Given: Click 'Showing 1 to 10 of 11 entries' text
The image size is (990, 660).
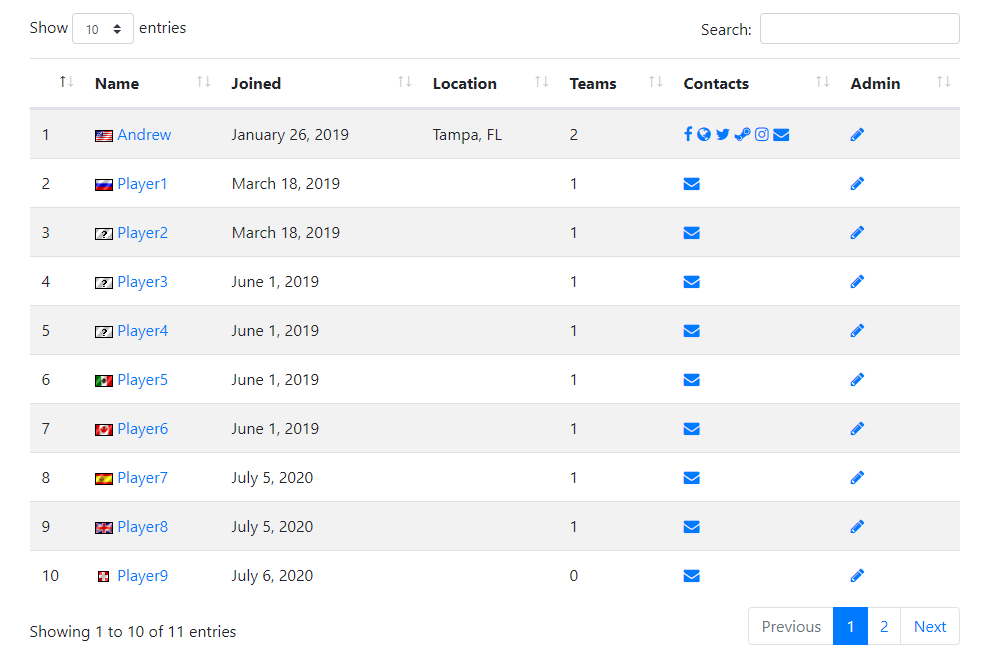Looking at the screenshot, I should (x=133, y=632).
